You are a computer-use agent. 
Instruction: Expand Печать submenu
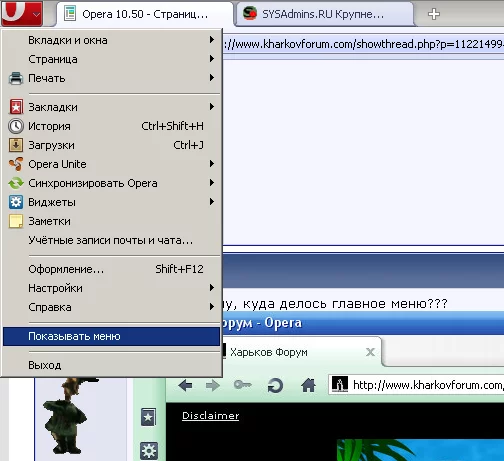(111, 78)
